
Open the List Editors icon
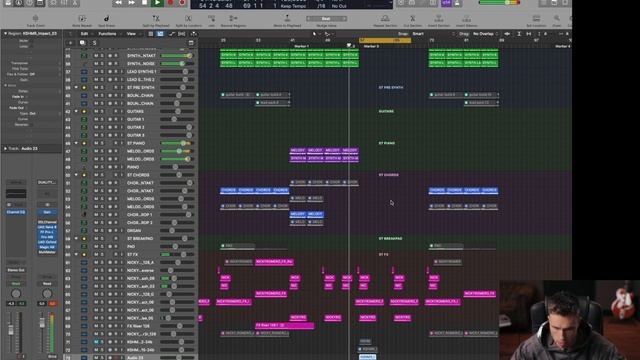click(544, 3)
